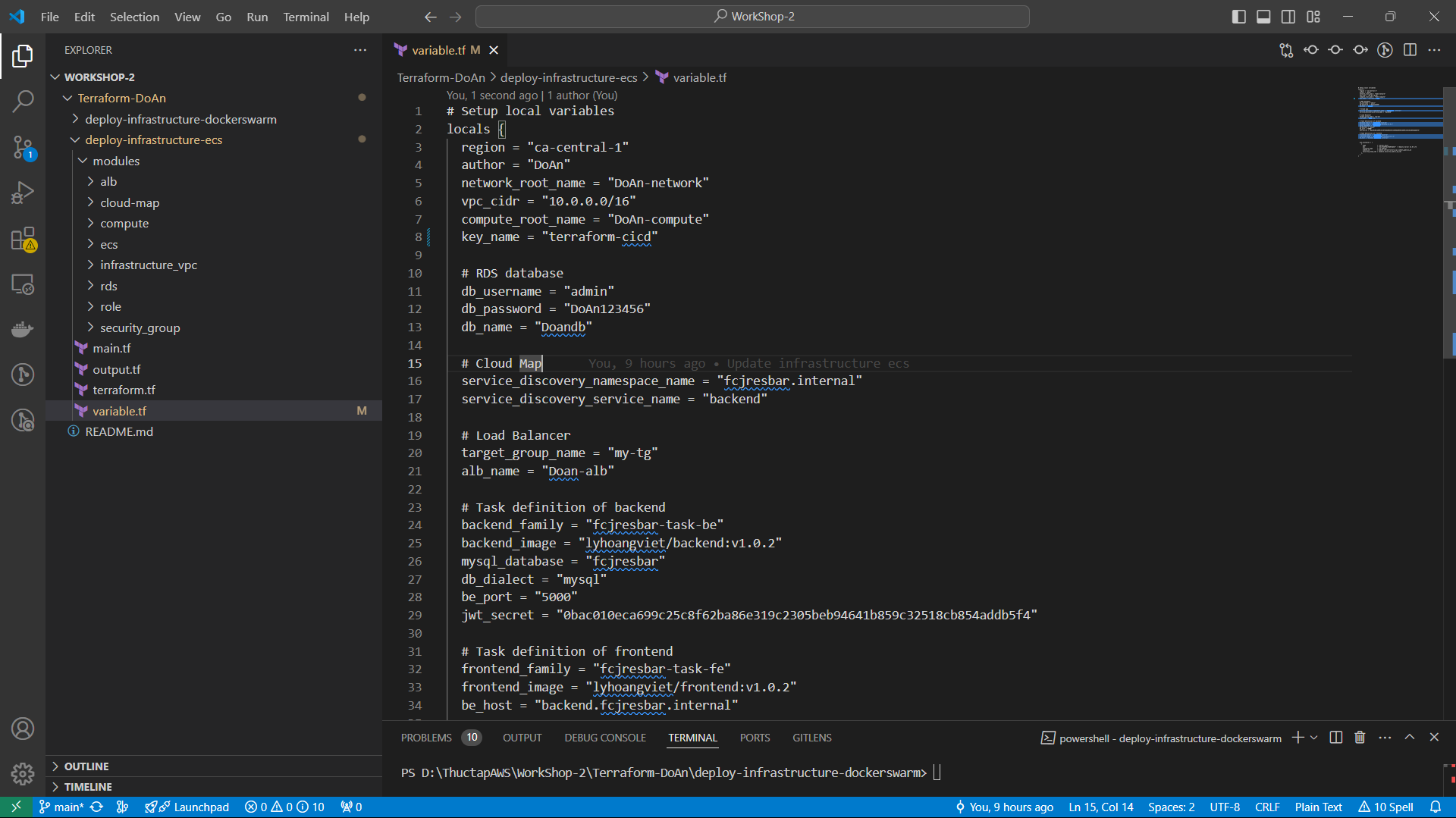Open previous revision in editor toolbar
This screenshot has width=1456, height=818.
coord(1311,50)
